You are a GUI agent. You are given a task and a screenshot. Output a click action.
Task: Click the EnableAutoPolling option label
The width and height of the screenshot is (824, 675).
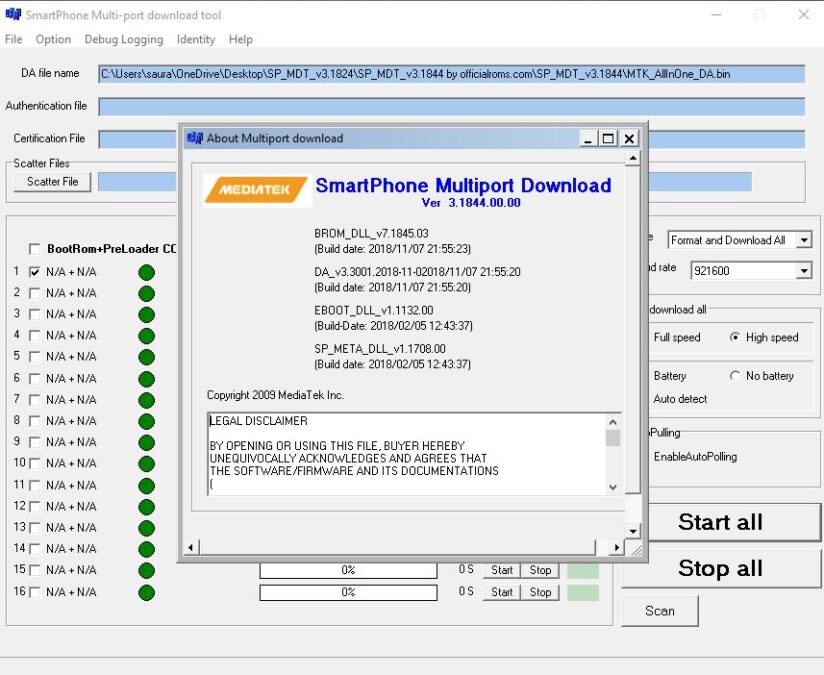(x=695, y=457)
